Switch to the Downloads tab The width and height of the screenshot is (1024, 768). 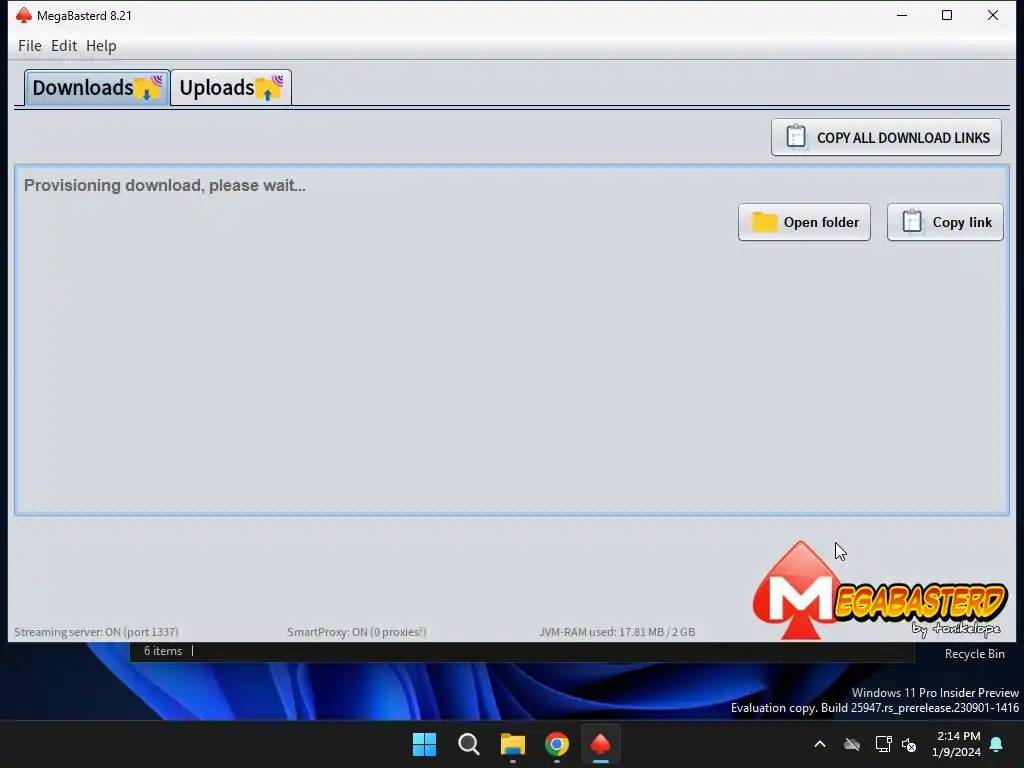click(97, 88)
